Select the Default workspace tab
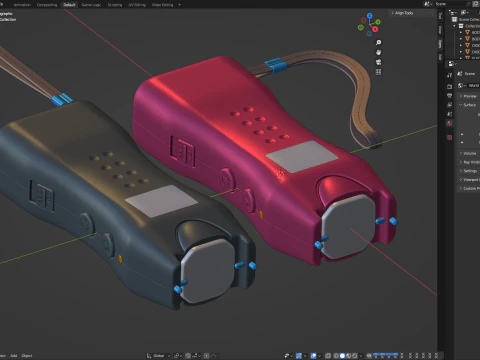This screenshot has width=480, height=360. tap(69, 5)
